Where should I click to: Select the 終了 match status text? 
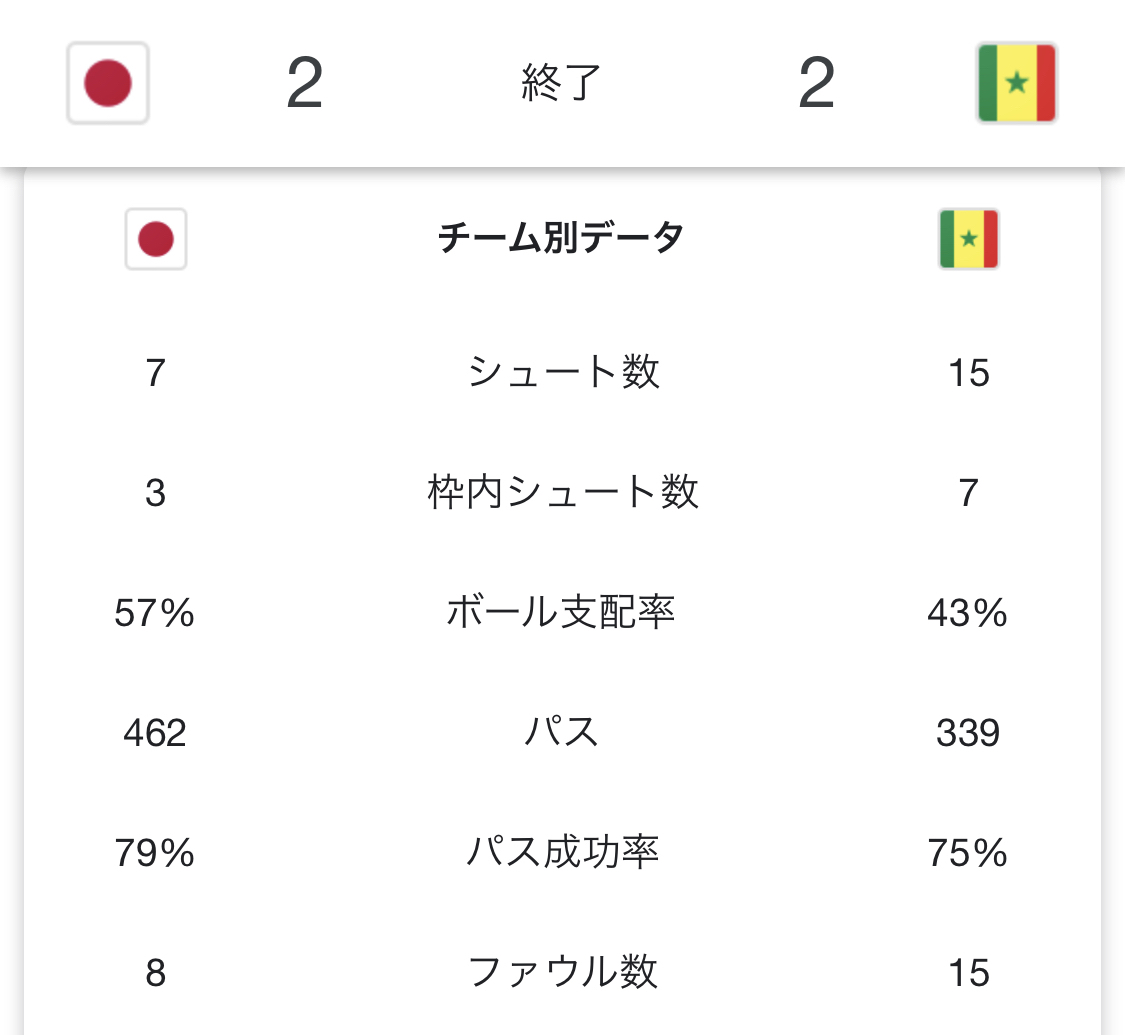561,84
